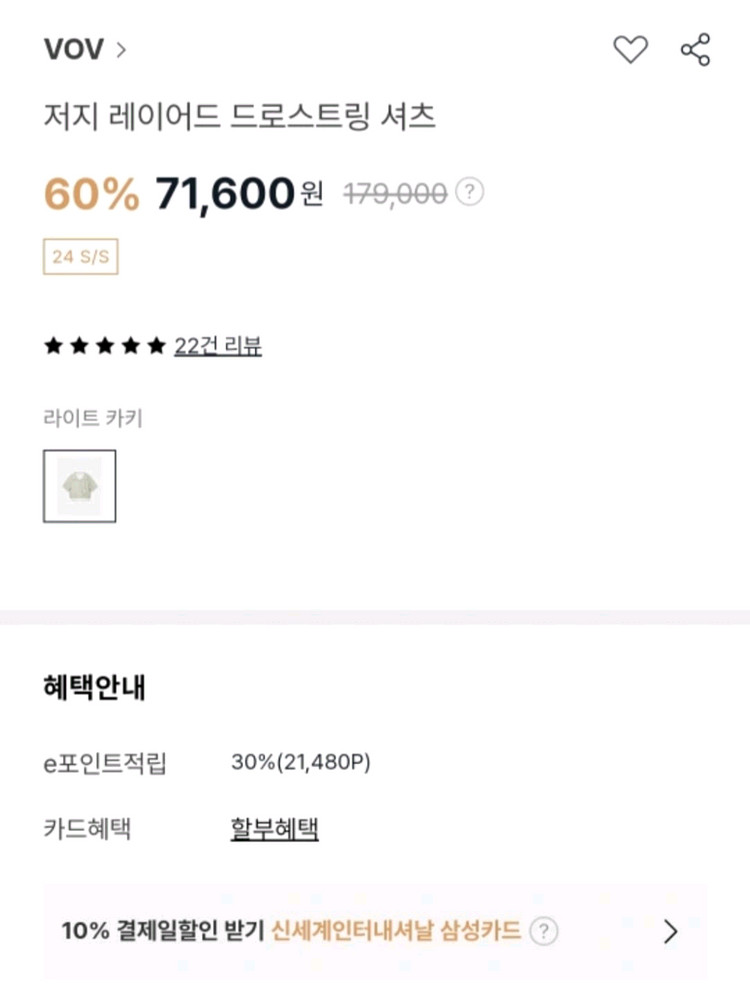Click the share icon

click(x=695, y=49)
